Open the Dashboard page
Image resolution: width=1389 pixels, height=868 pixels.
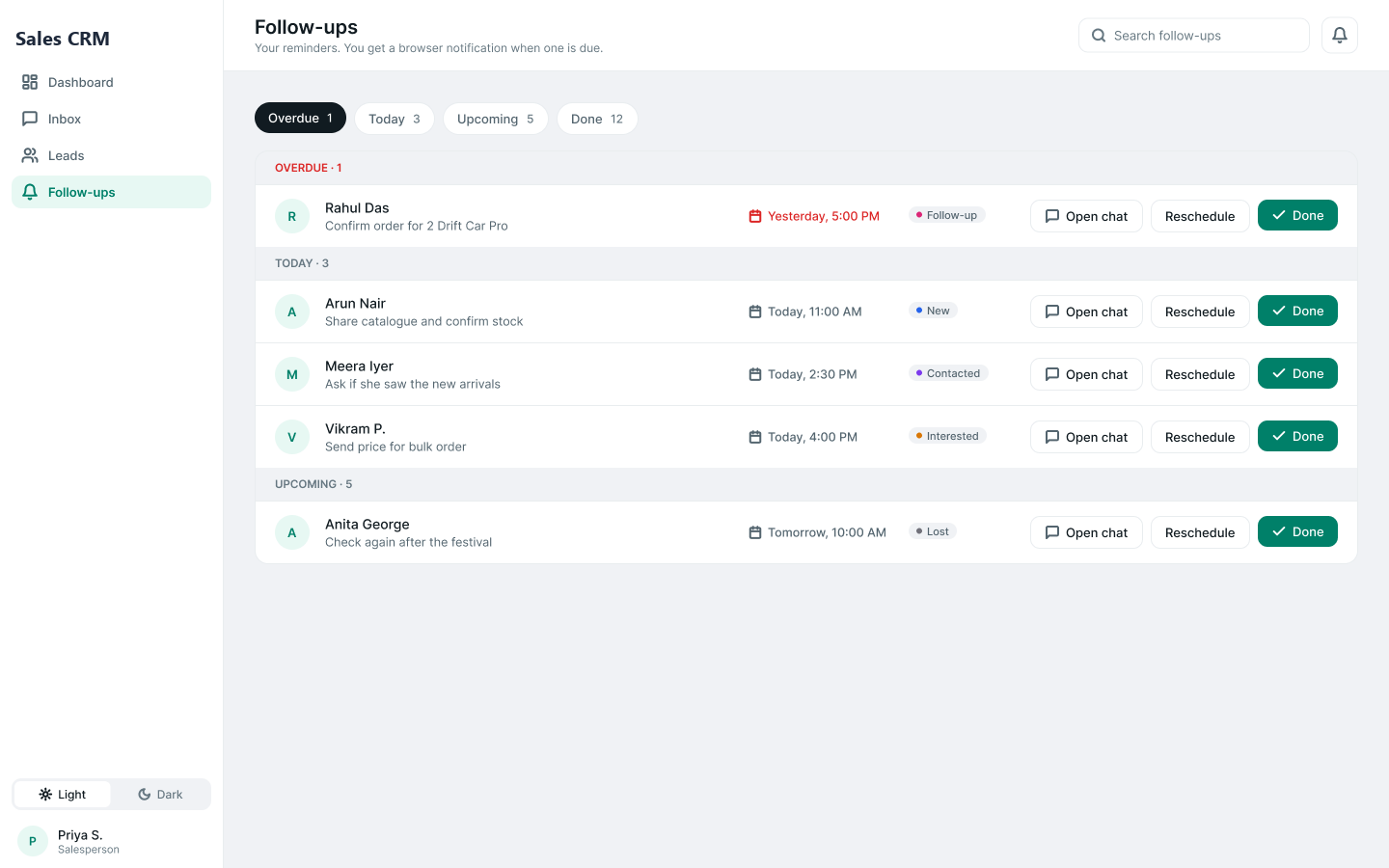tap(111, 82)
